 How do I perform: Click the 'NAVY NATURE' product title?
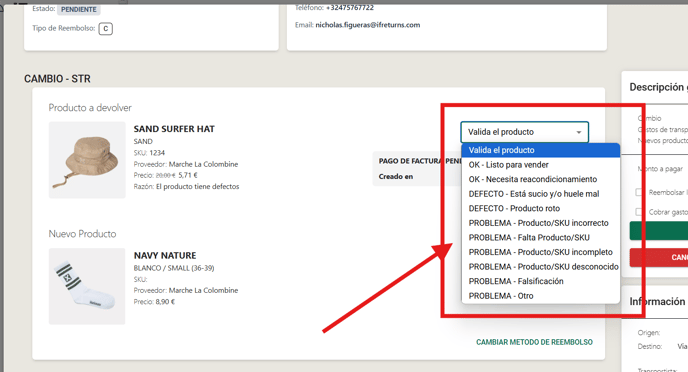pos(165,255)
